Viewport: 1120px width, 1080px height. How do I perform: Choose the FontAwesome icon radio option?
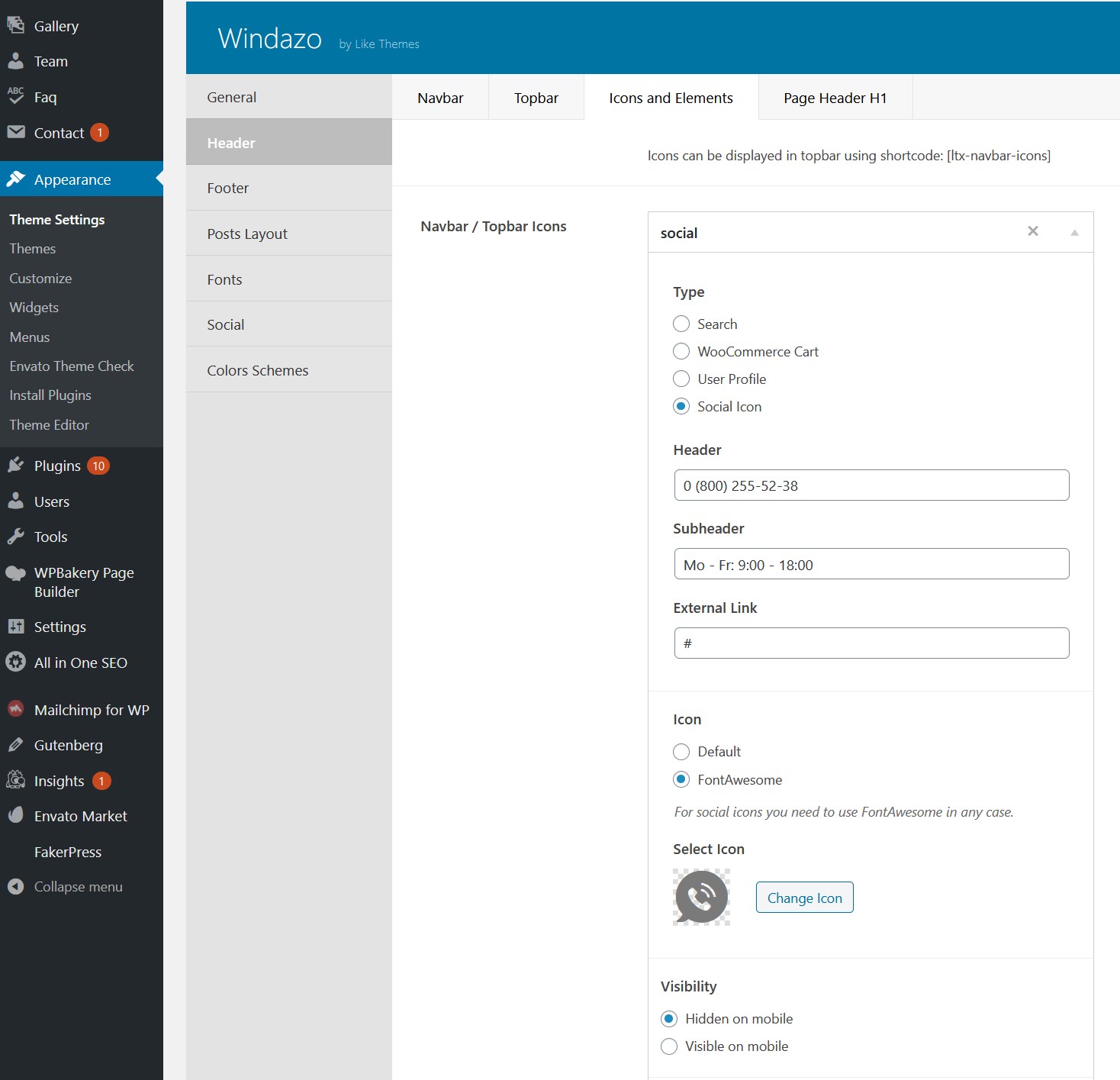pos(681,779)
